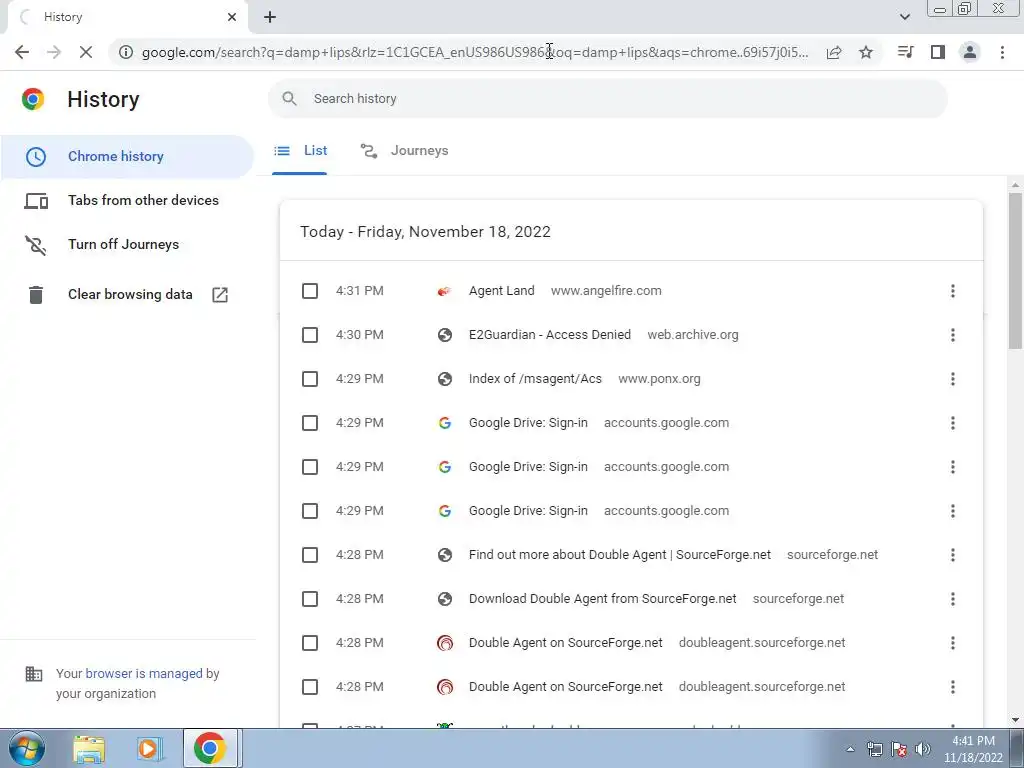Viewport: 1024px width, 768px height.
Task: Check the E2Guardian - Access Denied checkbox
Action: point(310,335)
